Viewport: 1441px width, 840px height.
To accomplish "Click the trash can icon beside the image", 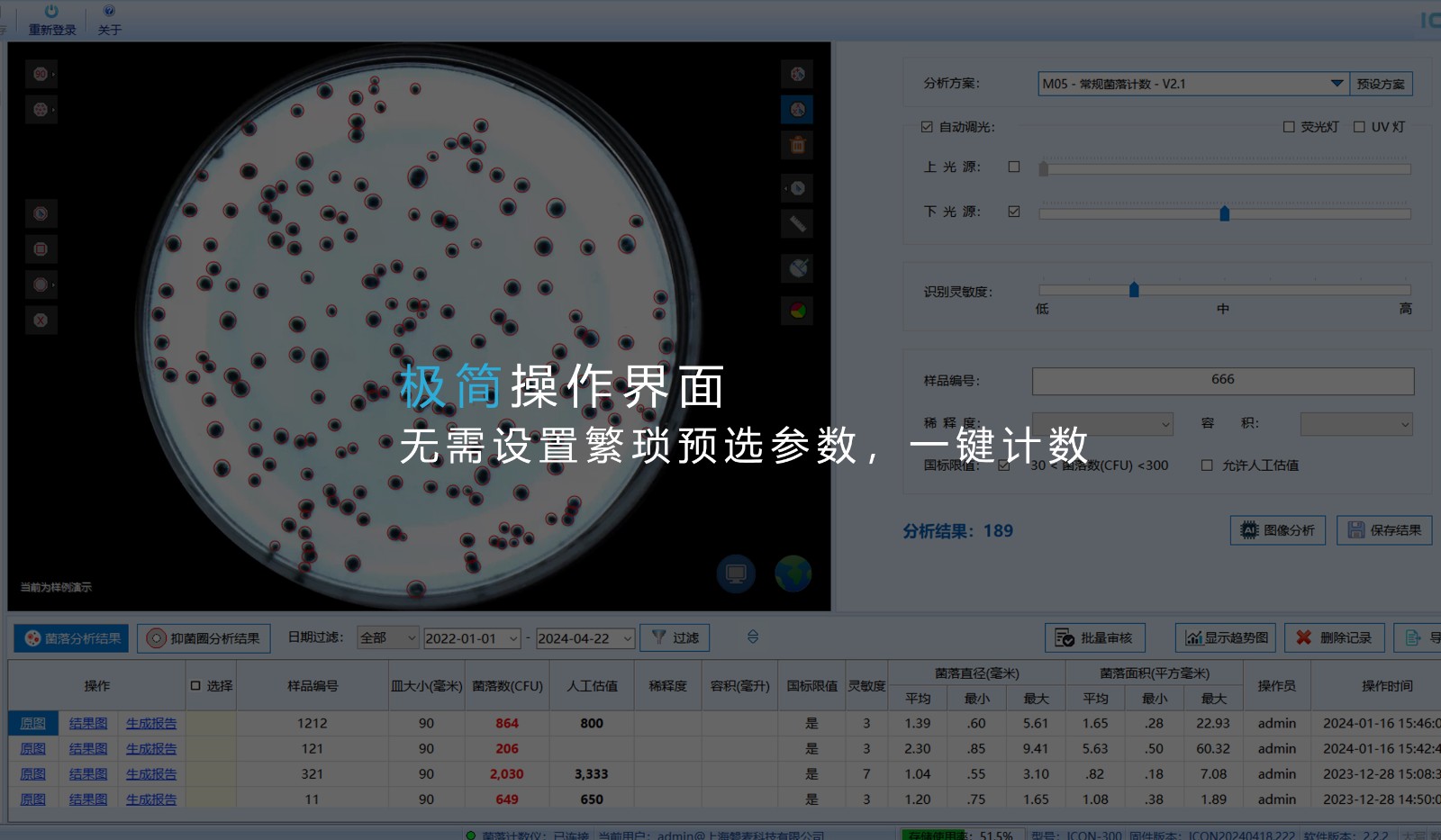I will (x=797, y=145).
